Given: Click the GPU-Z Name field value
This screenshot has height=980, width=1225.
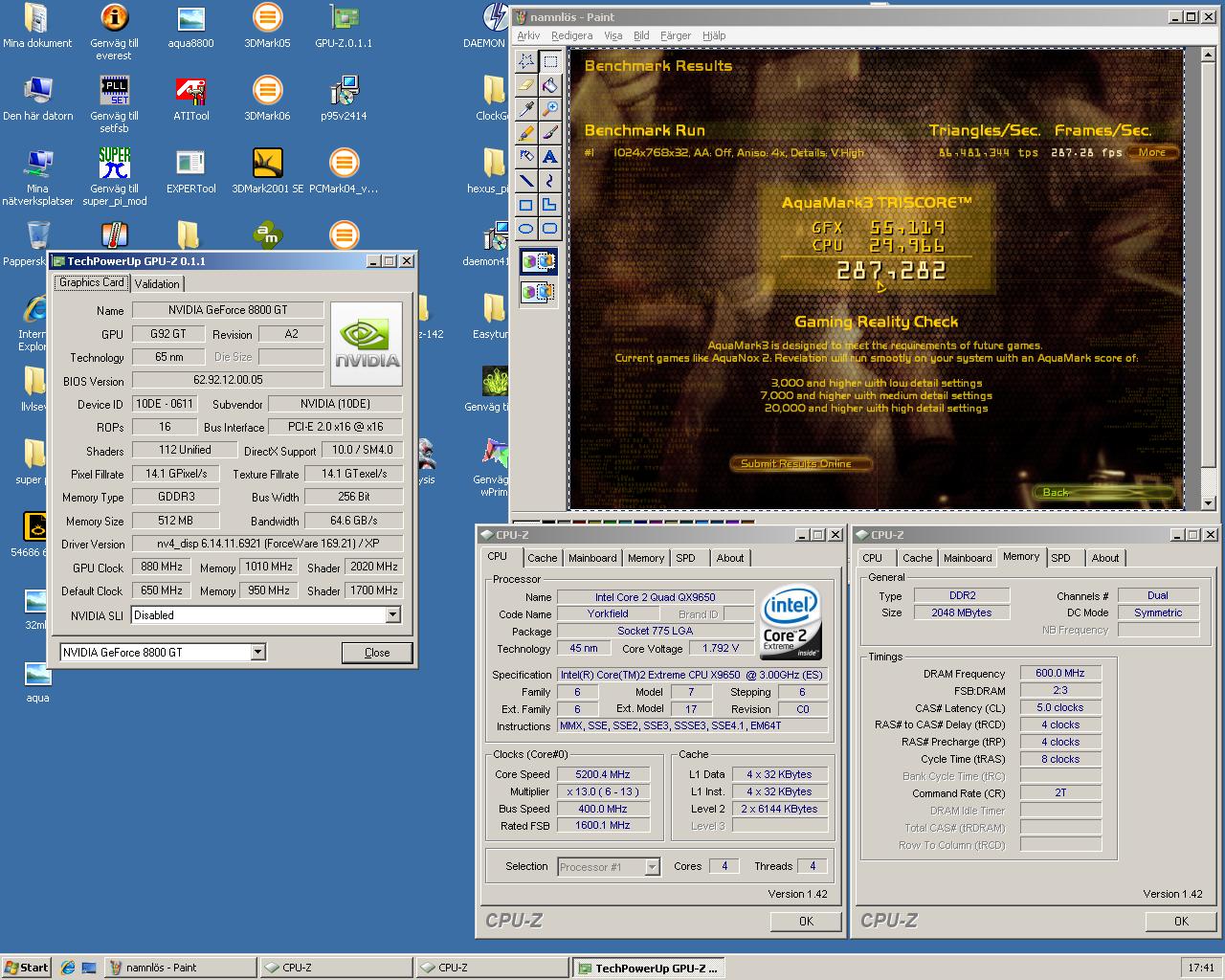Looking at the screenshot, I should [228, 309].
